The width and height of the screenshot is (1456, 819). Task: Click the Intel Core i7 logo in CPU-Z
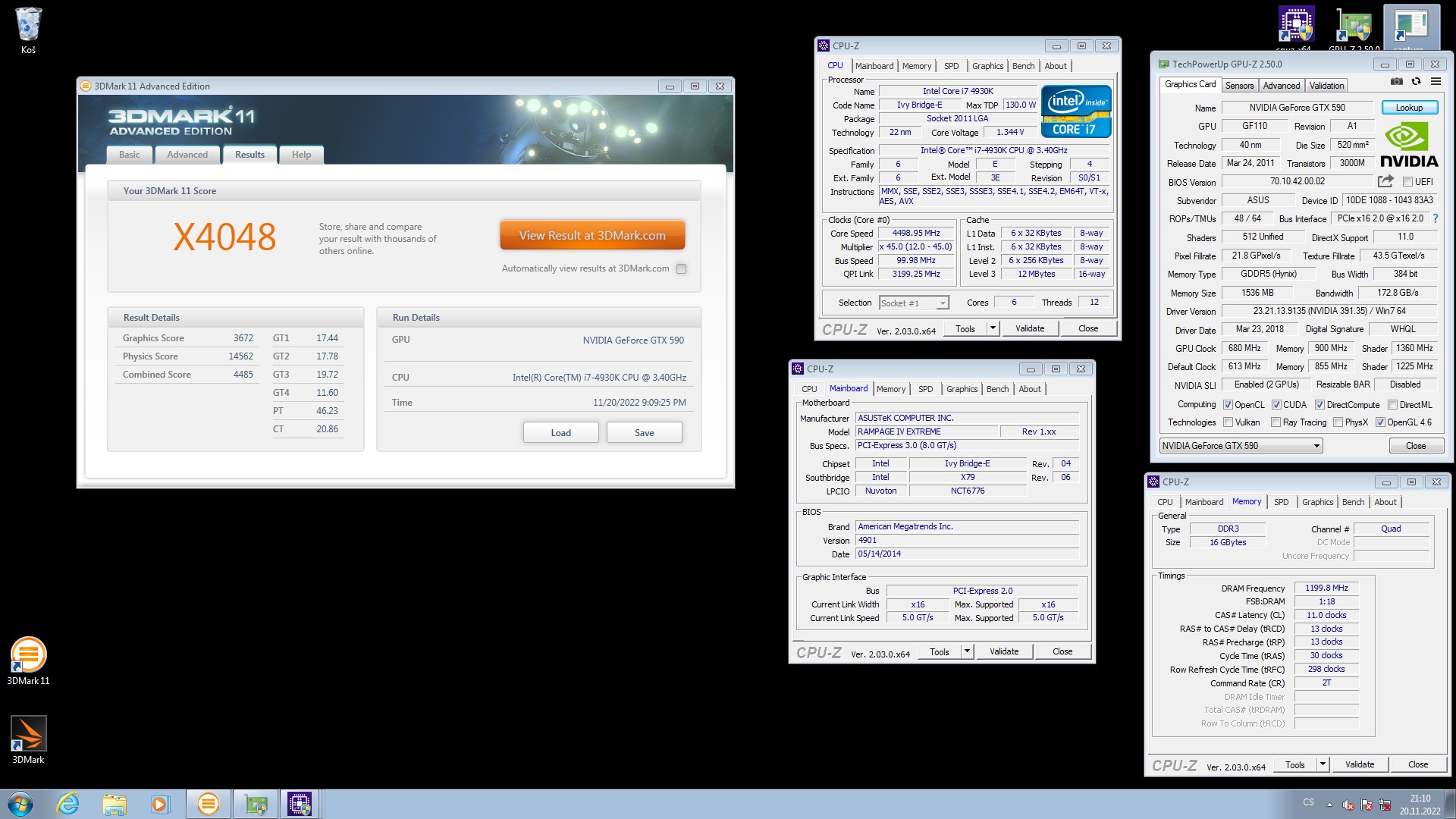click(1076, 112)
